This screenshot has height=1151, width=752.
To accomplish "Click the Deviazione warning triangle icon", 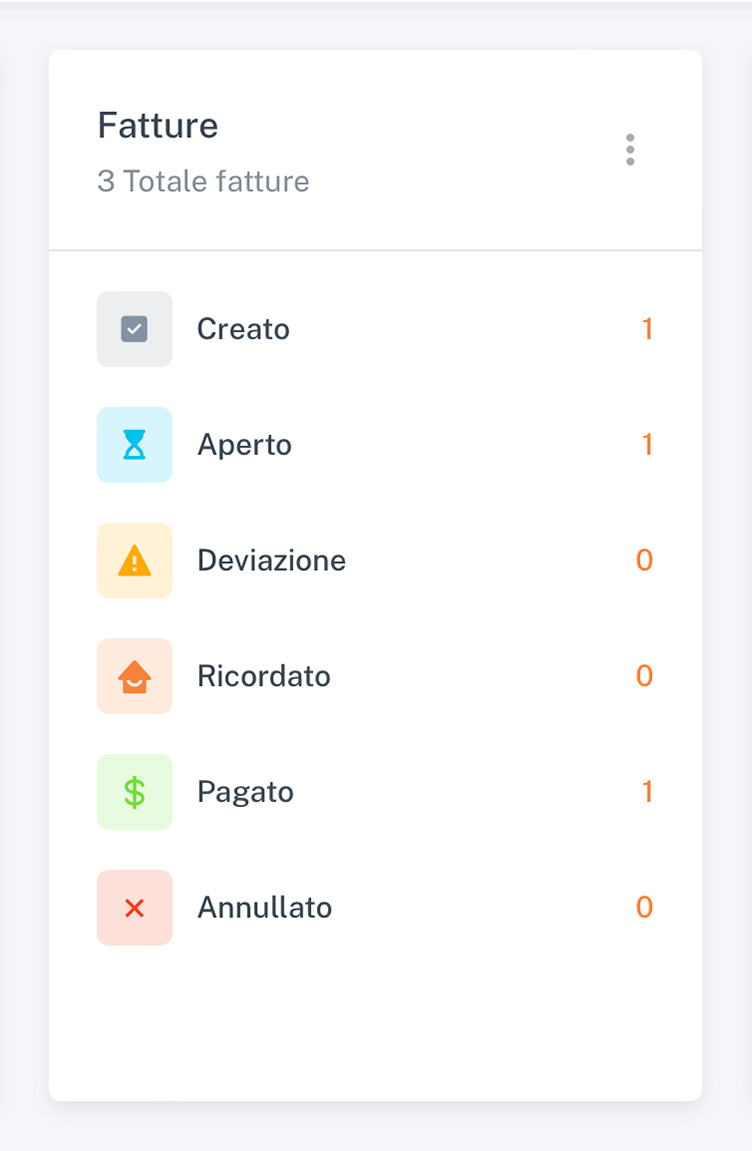I will click(x=134, y=561).
